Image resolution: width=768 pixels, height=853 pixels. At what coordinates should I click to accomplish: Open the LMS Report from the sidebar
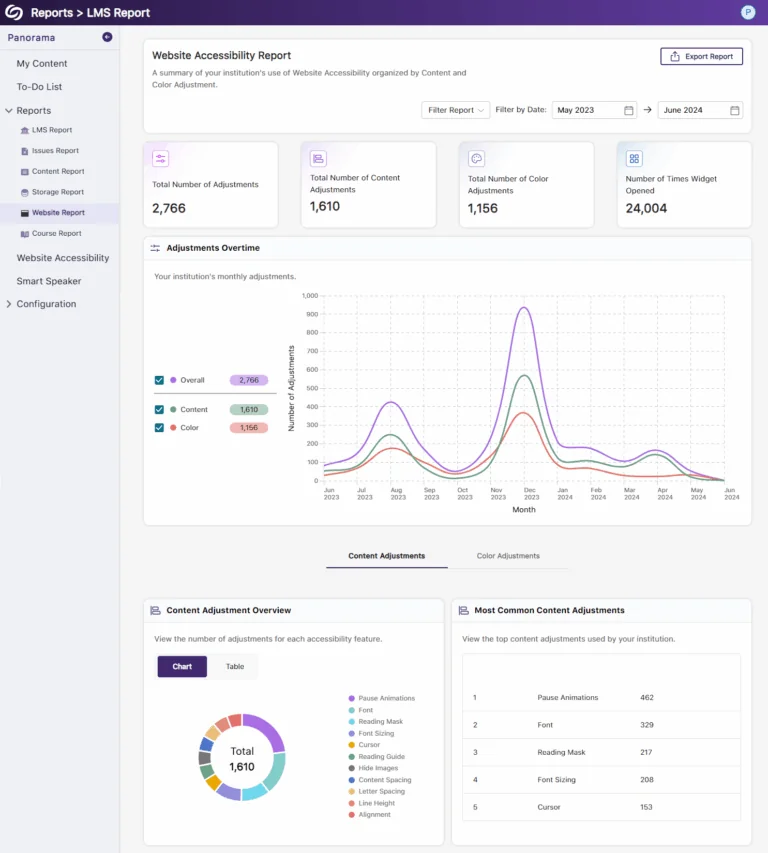point(60,130)
